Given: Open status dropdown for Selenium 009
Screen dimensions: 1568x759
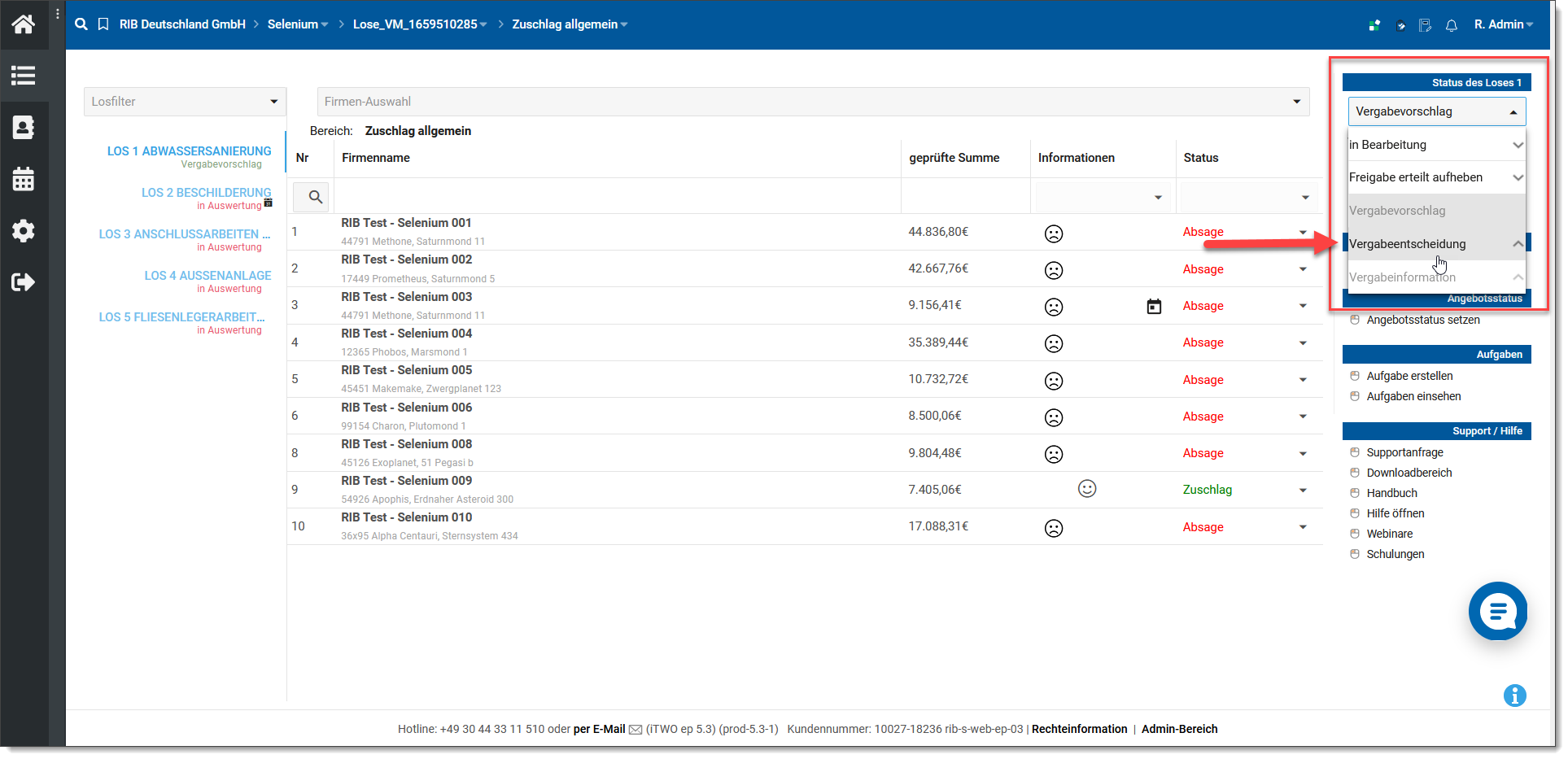Looking at the screenshot, I should coord(1303,490).
